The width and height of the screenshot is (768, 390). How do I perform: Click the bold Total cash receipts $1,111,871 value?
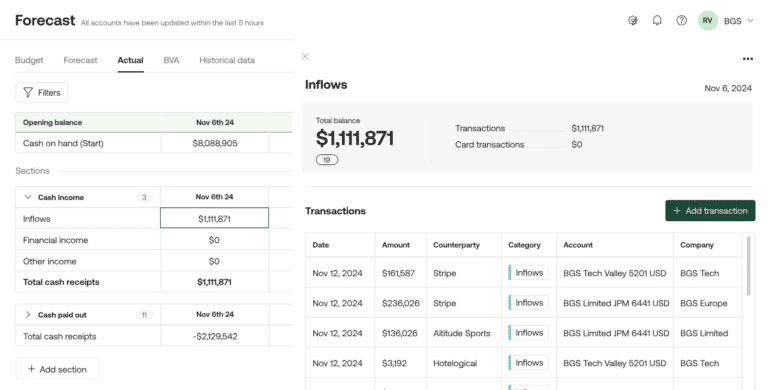click(x=215, y=282)
